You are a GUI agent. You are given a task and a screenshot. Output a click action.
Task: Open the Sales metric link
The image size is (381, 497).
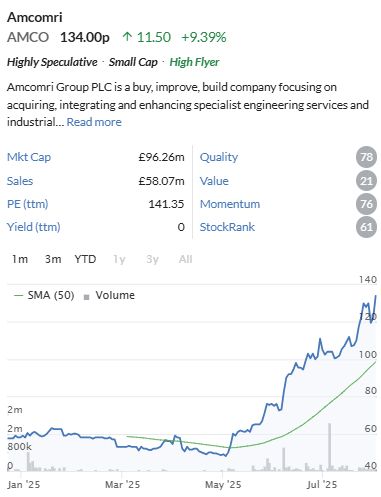click(x=20, y=181)
